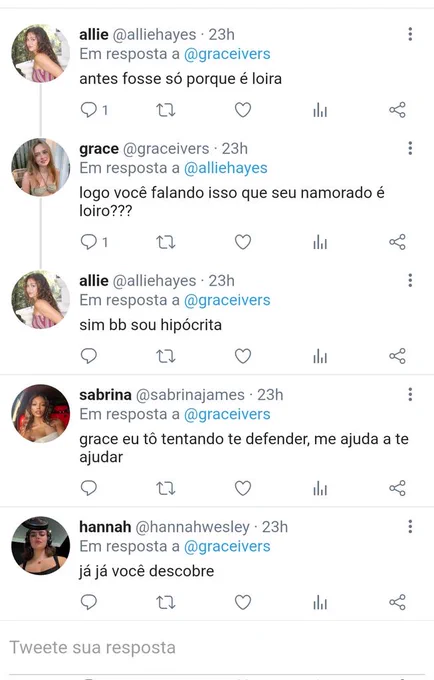Open @alliehayes mention link in grace's reply
The width and height of the screenshot is (434, 680).
tap(225, 168)
